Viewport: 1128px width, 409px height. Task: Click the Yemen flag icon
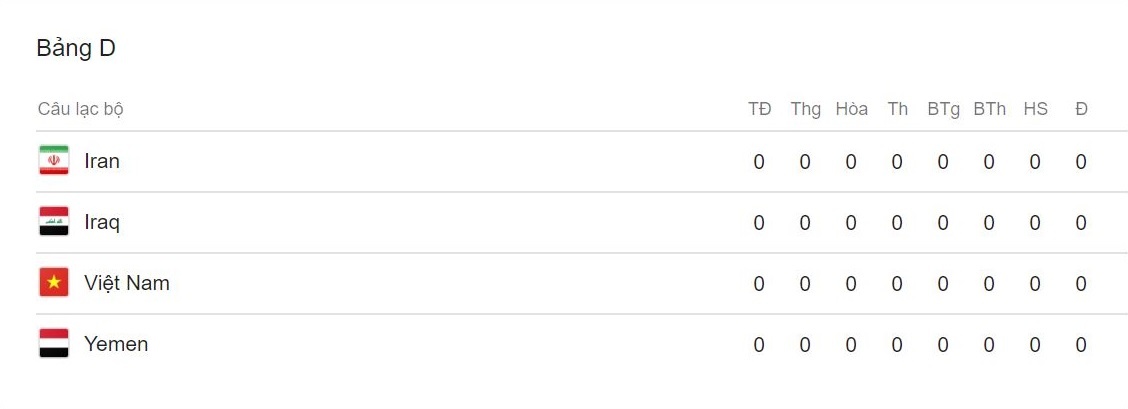pos(54,344)
